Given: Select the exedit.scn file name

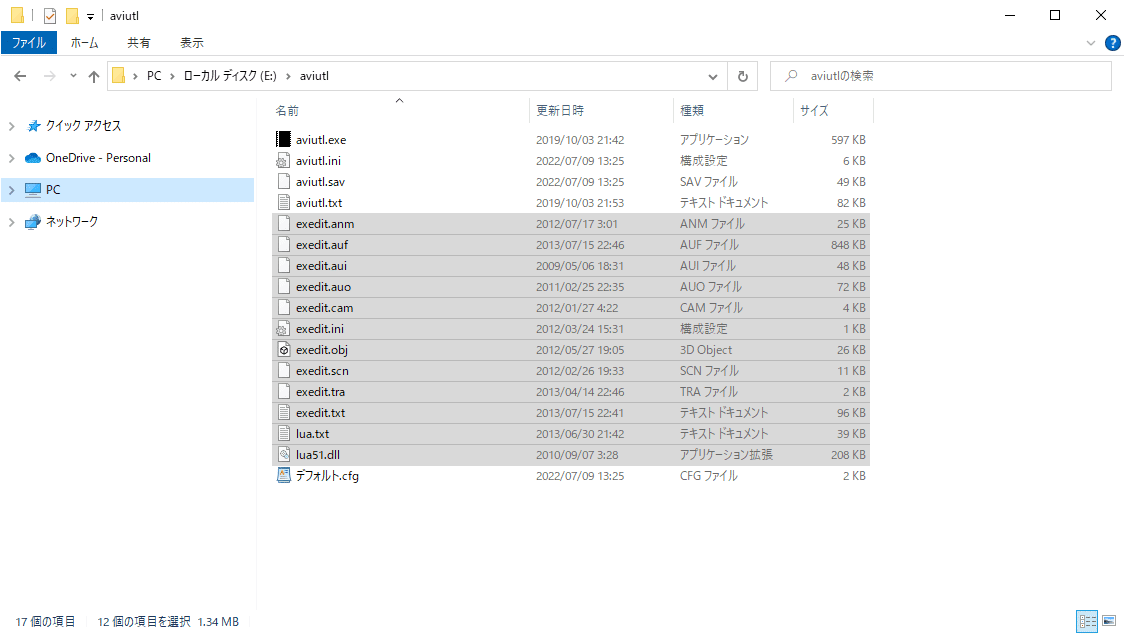Looking at the screenshot, I should (322, 371).
